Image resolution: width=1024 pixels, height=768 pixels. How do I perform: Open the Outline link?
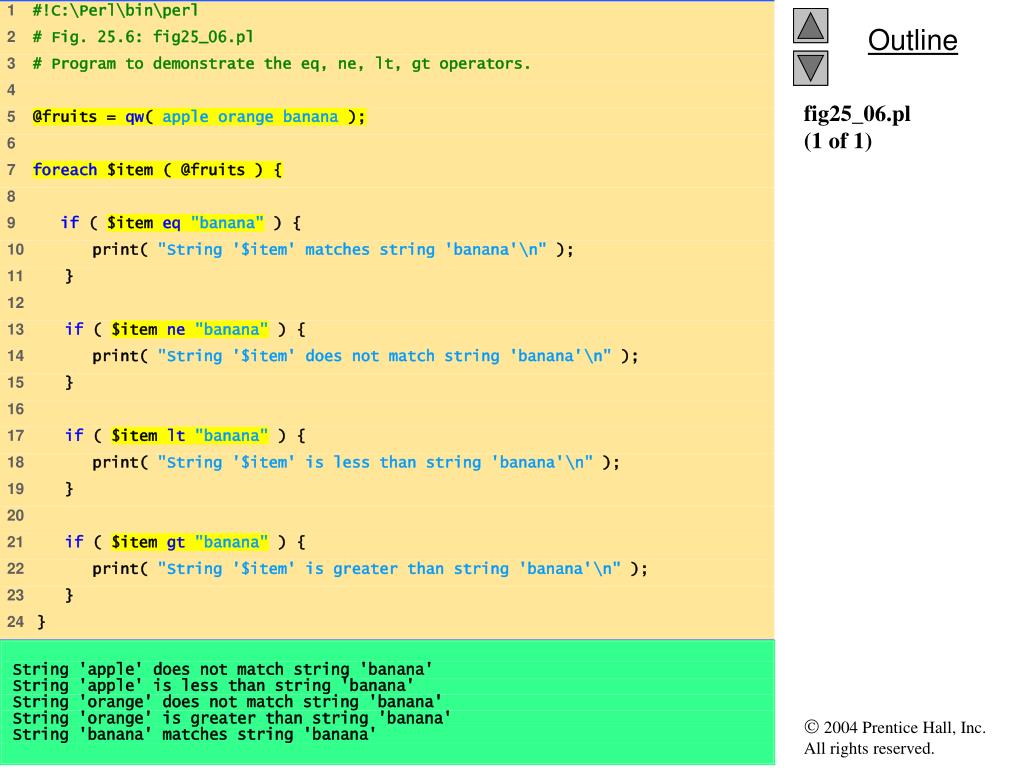pos(912,40)
